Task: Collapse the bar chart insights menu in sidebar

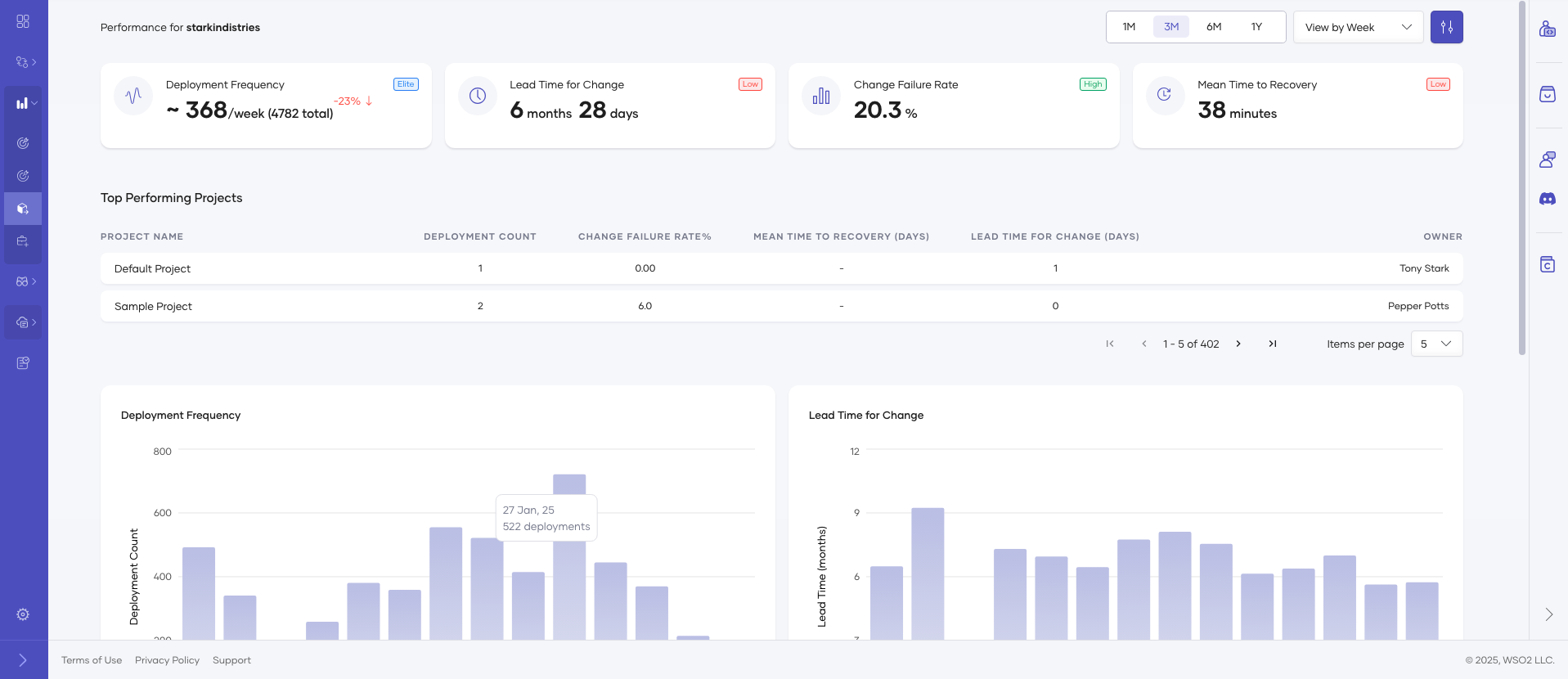Action: 26,103
